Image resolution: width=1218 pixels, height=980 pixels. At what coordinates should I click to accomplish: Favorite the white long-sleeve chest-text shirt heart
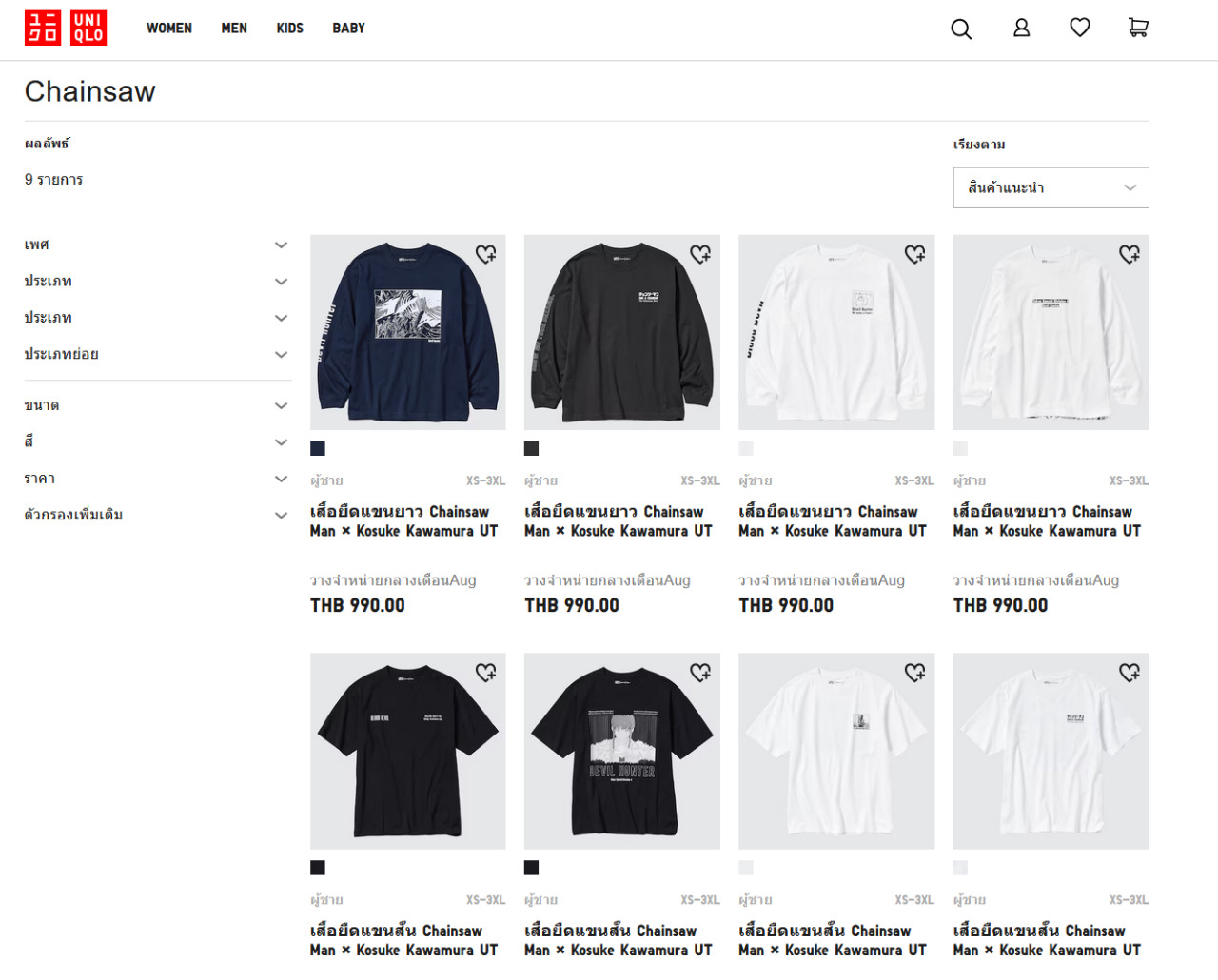[x=1129, y=254]
